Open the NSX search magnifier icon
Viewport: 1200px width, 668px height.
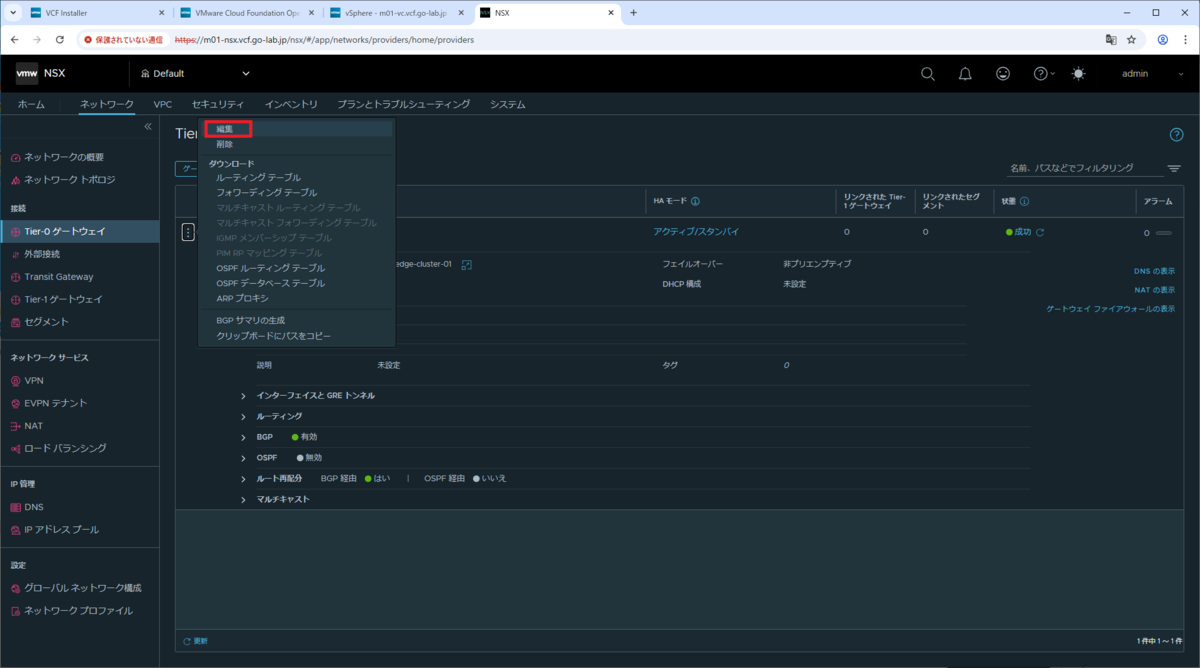(927, 74)
